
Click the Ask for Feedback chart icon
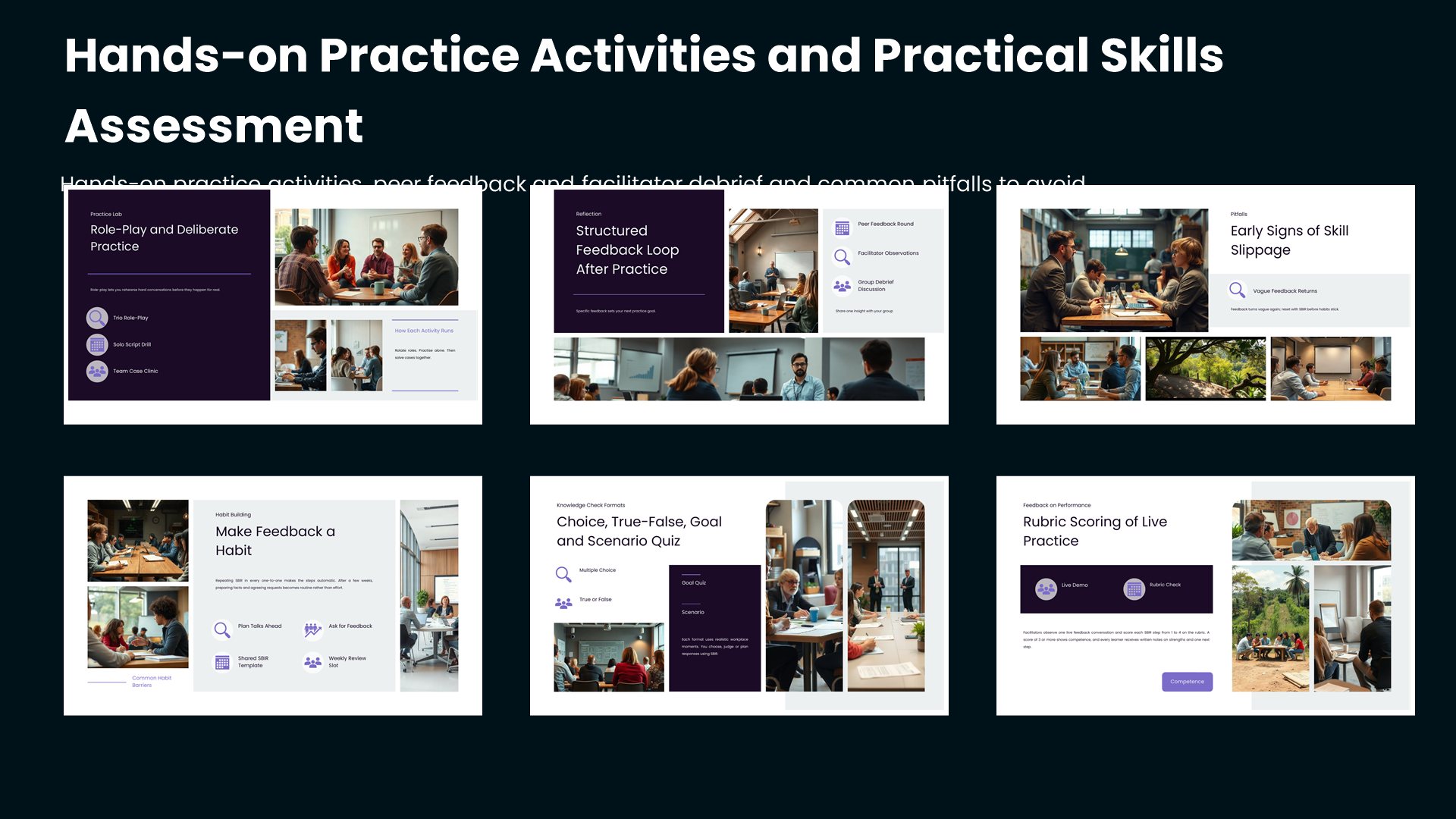click(x=312, y=629)
